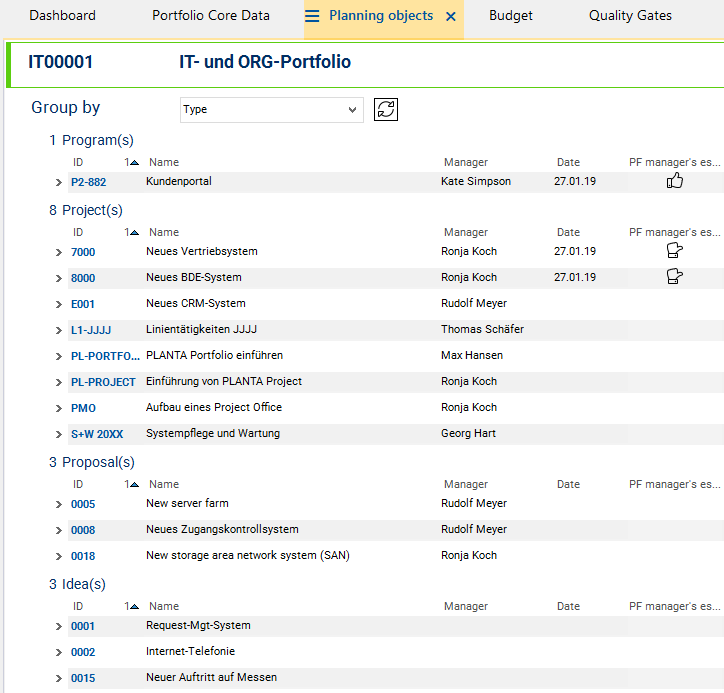Click the Max Hansen manager cell
Image resolution: width=724 pixels, height=693 pixels.
click(x=472, y=355)
